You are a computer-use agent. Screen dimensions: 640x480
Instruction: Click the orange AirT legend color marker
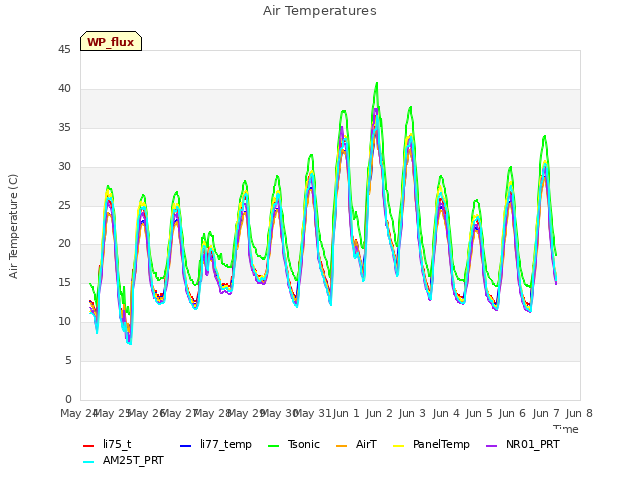(x=342, y=446)
